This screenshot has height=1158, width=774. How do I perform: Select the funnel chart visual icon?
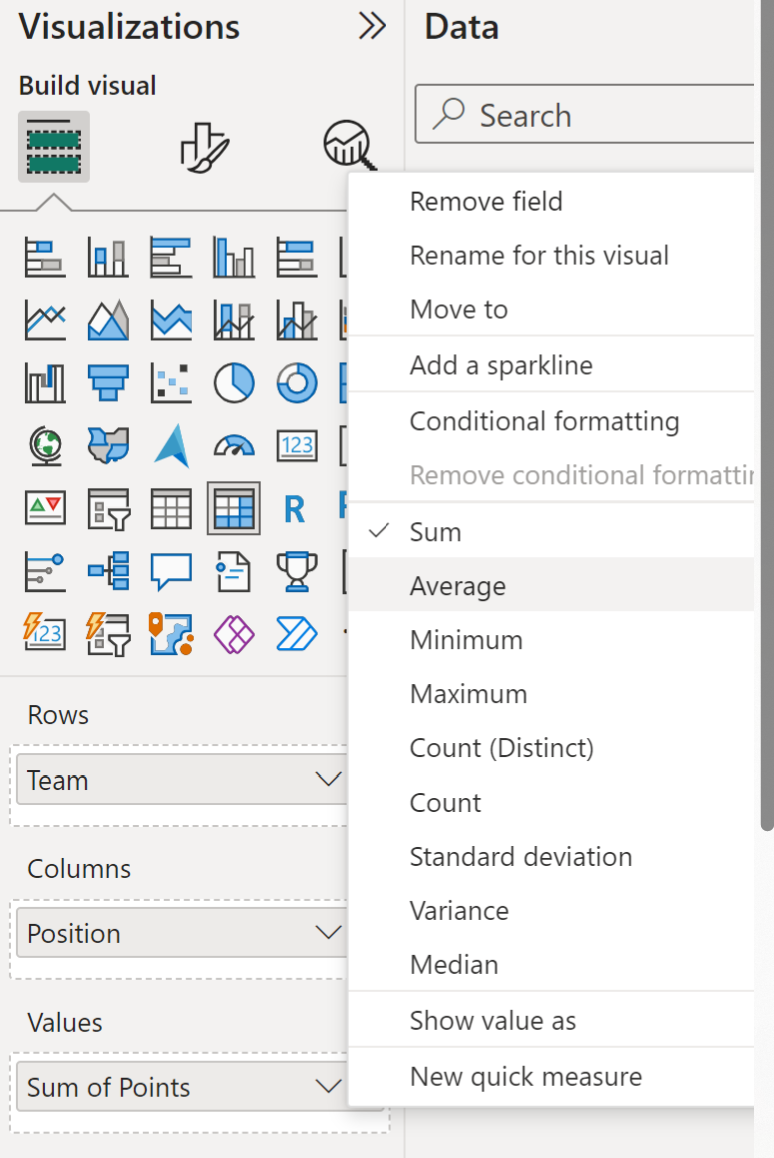tap(108, 383)
